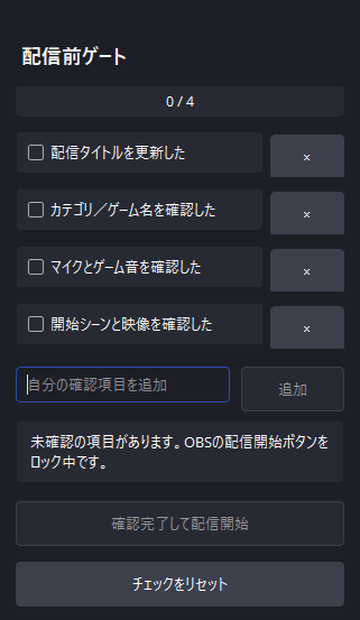This screenshot has width=360, height=620.
Task: Click the 開始シーンと映像を確認した label text
Action: tap(131, 324)
